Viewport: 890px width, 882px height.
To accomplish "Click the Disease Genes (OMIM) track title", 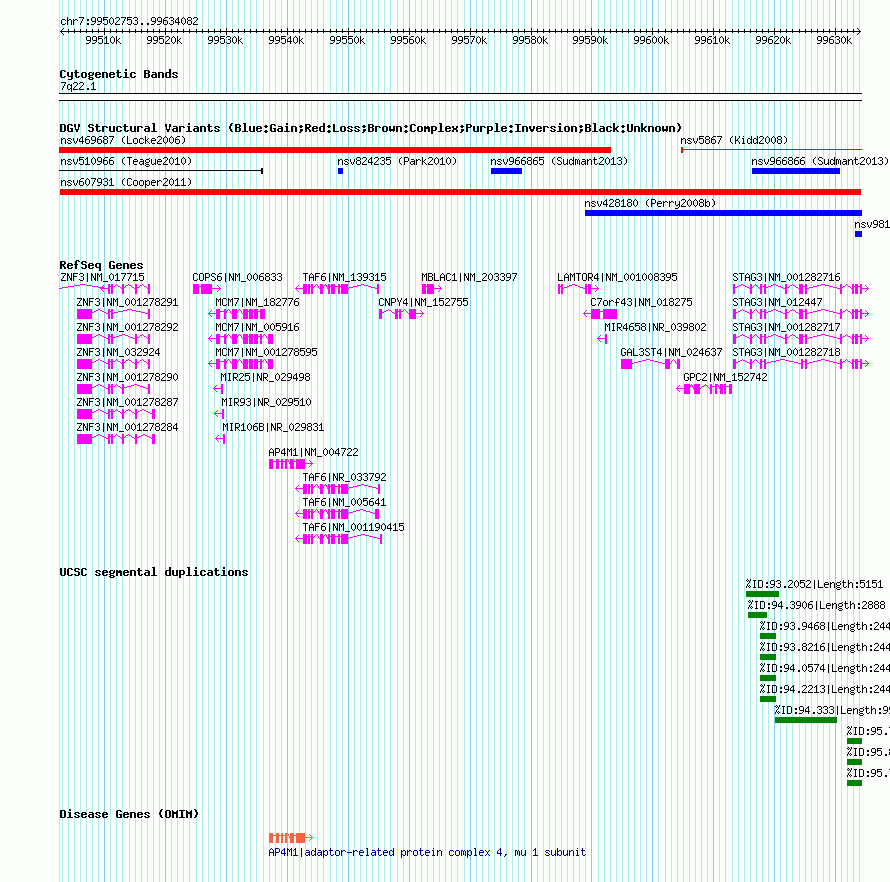I will pyautogui.click(x=129, y=814).
